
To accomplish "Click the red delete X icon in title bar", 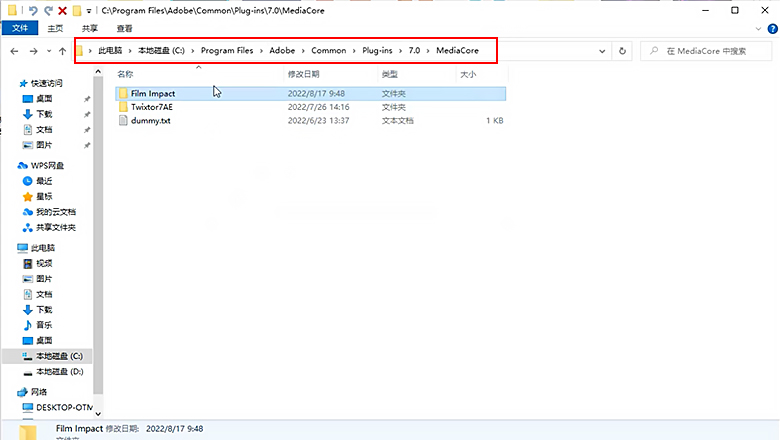I will tap(62, 10).
